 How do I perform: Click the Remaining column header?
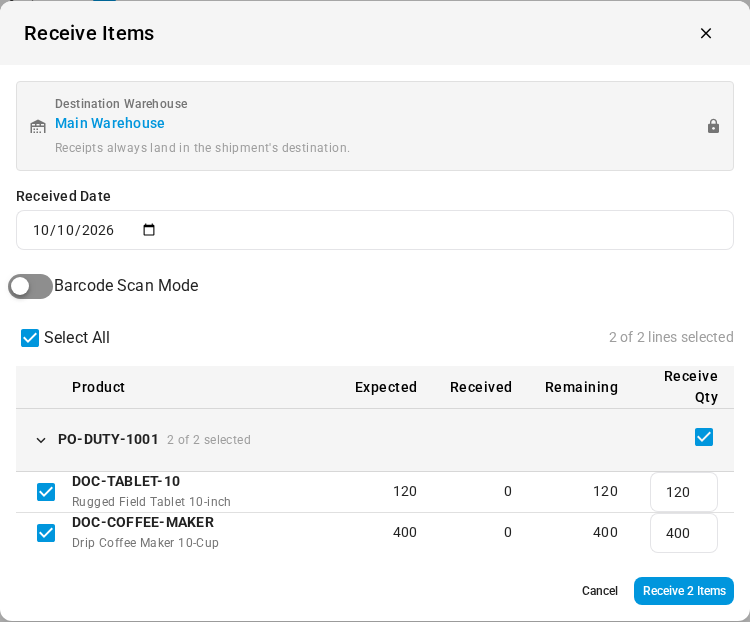(581, 387)
